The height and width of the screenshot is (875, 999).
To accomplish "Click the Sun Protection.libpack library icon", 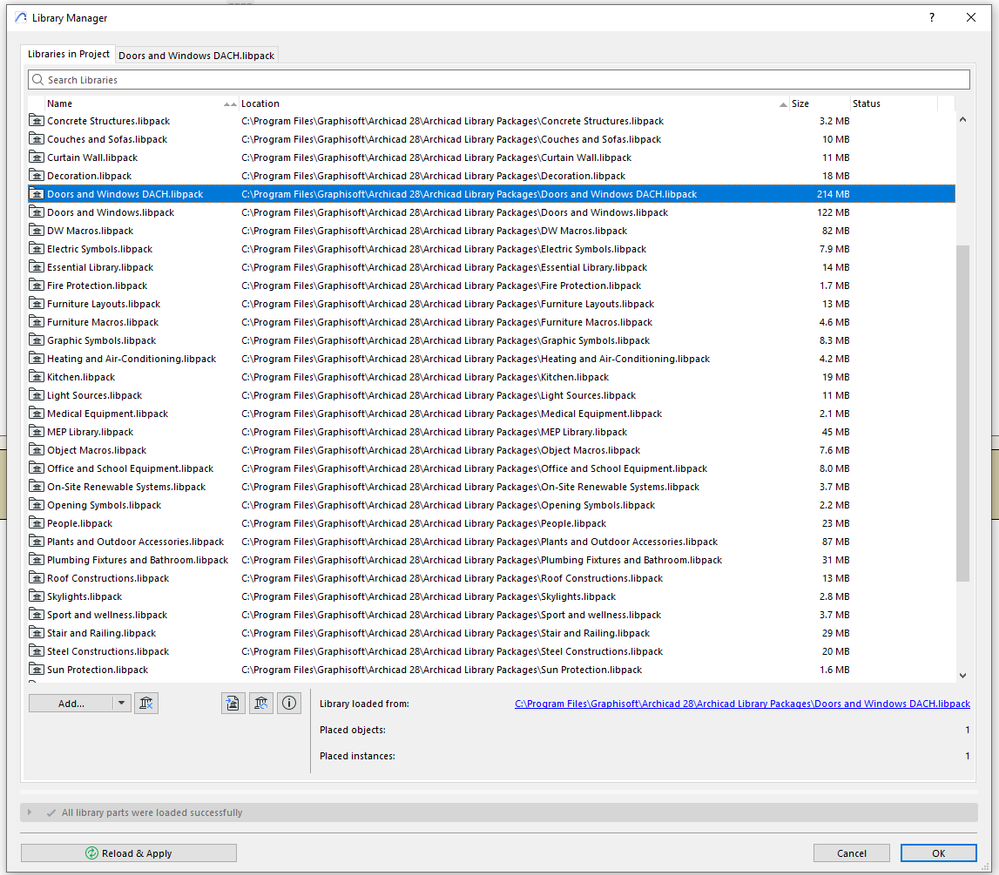I will [x=36, y=669].
